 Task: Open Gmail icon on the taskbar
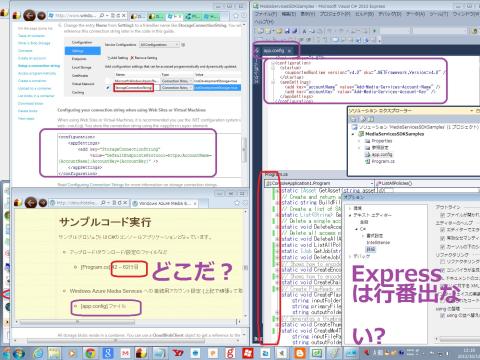point(125,353)
